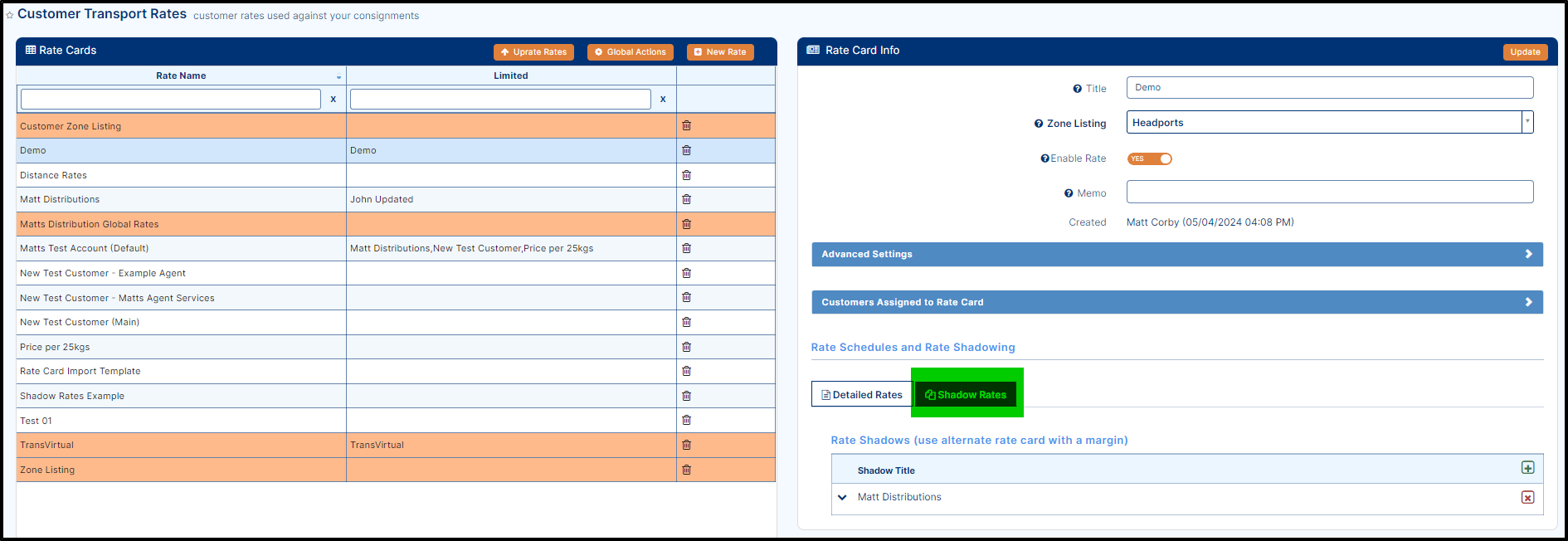
Task: Remove Zone Listing row using trash icon
Action: 686,470
